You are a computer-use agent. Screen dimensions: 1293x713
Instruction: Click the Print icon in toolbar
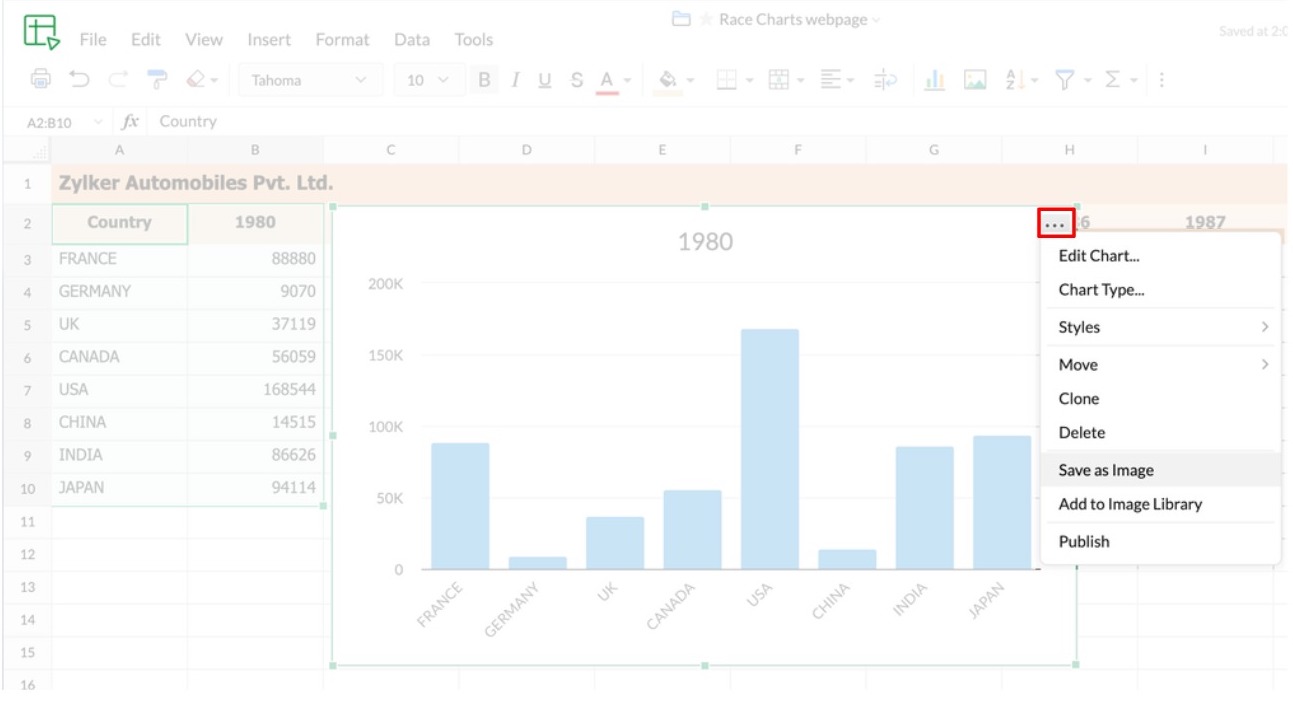point(41,80)
